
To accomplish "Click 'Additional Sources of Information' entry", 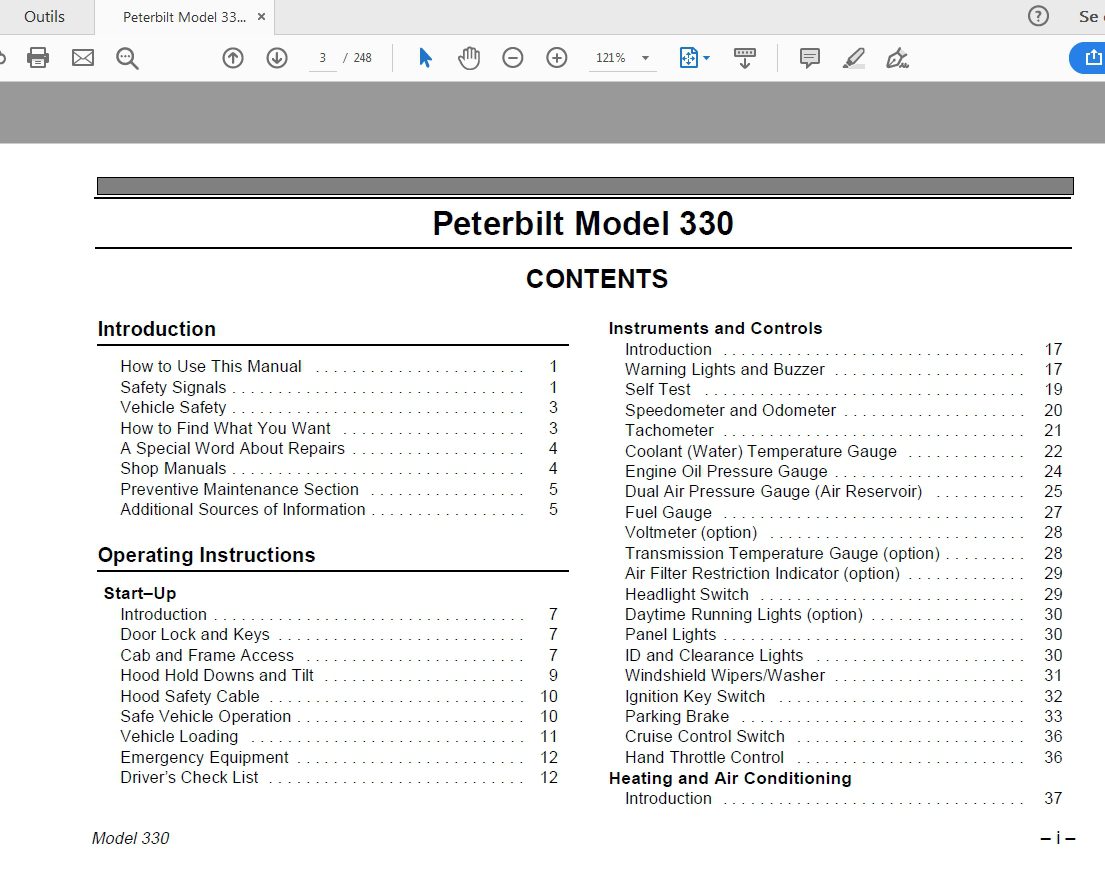I will pos(243,509).
